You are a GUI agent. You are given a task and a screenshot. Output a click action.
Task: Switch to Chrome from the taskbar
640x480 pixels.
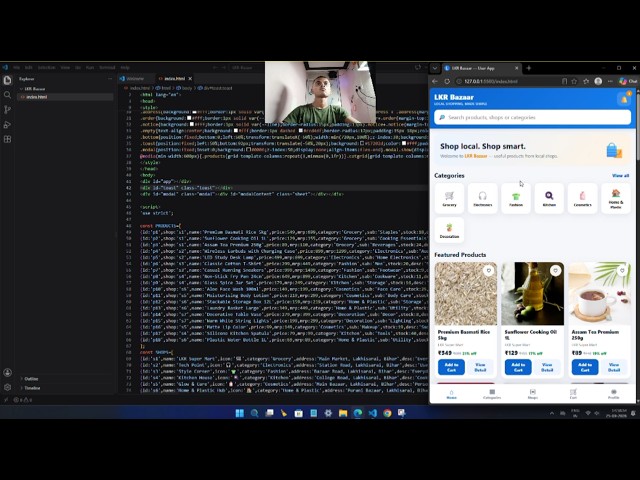[x=387, y=413]
